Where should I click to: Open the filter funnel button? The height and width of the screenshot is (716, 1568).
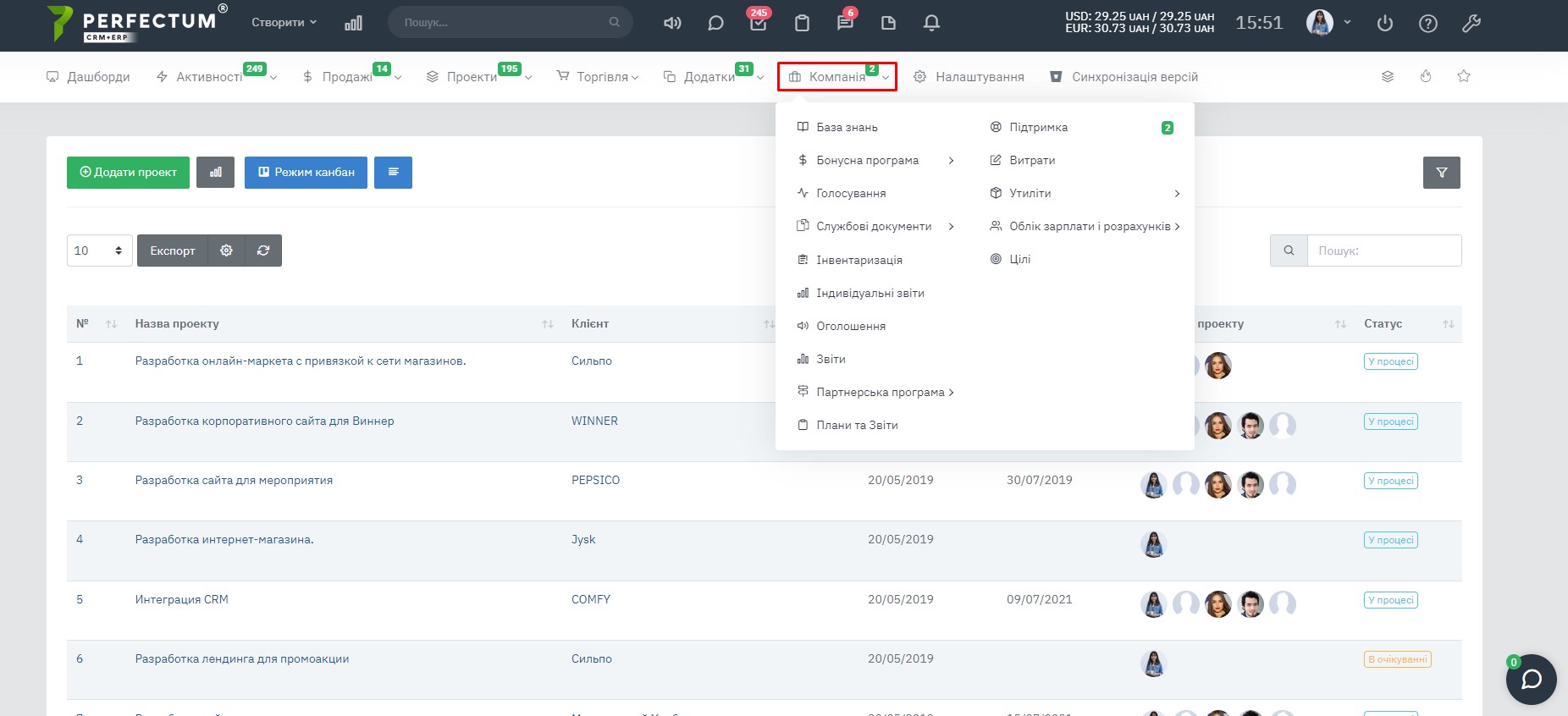click(1441, 173)
